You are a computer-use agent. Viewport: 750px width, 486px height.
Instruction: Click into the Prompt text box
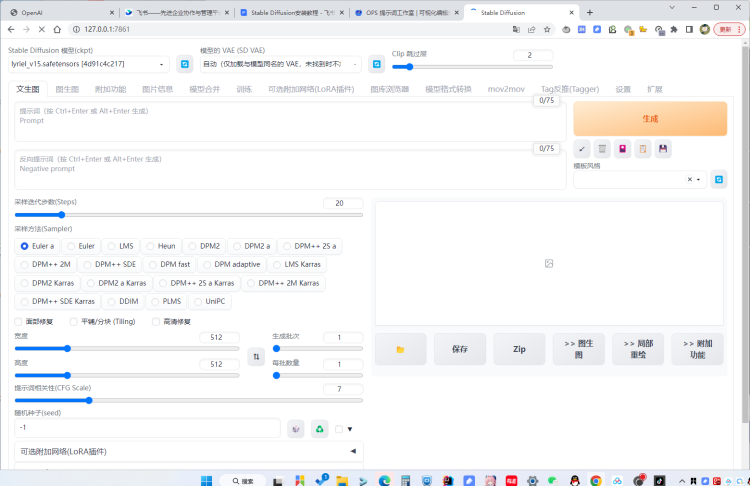(x=290, y=122)
